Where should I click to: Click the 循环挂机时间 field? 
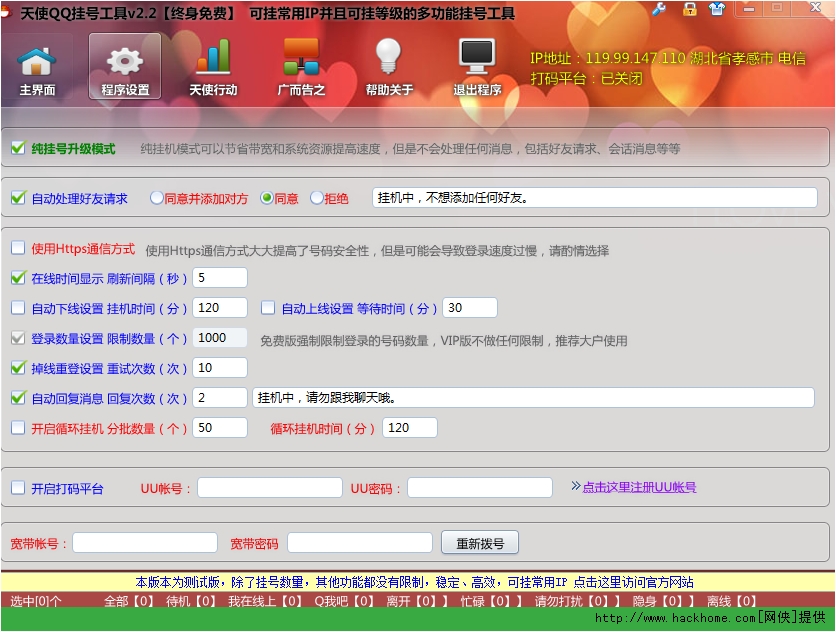409,428
